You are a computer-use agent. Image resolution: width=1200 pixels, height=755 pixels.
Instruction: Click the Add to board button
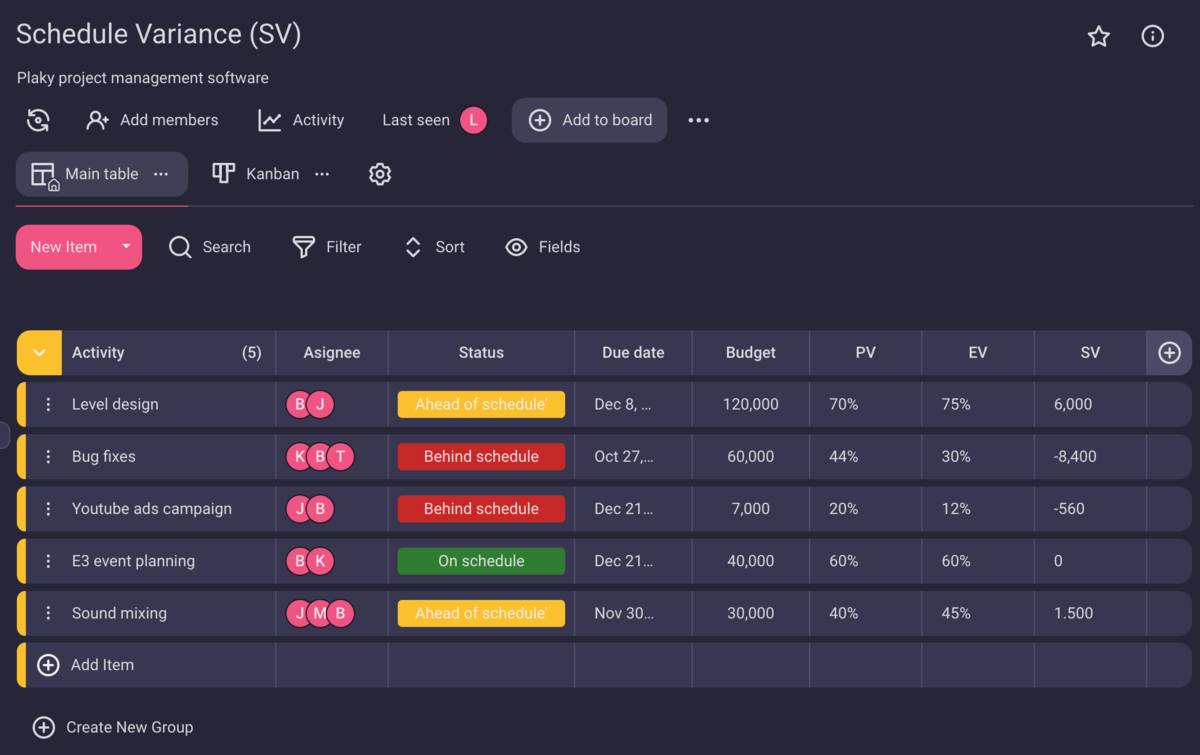pyautogui.click(x=589, y=120)
